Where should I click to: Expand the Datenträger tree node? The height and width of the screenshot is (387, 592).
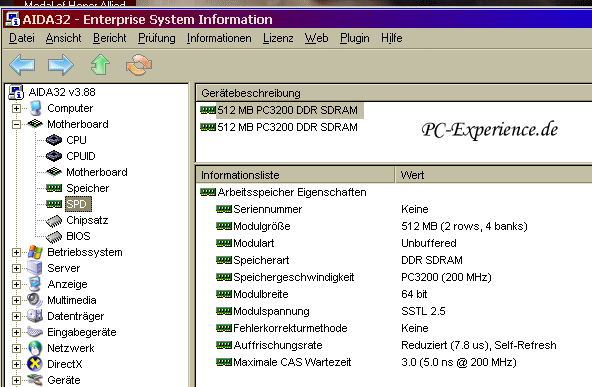[16, 316]
